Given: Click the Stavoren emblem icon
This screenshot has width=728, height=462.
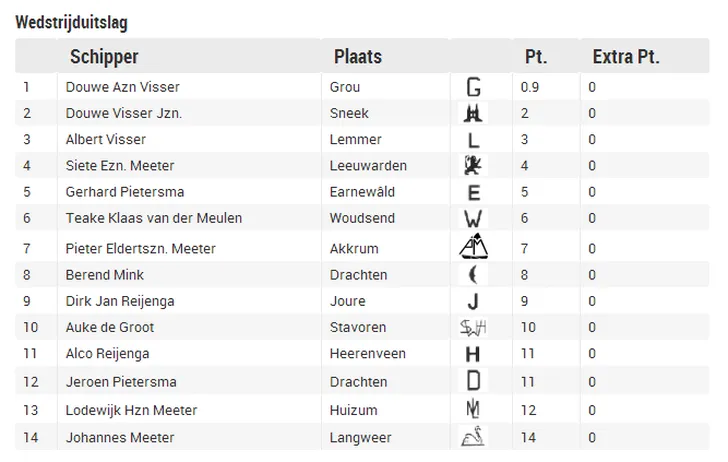Looking at the screenshot, I should [x=473, y=327].
